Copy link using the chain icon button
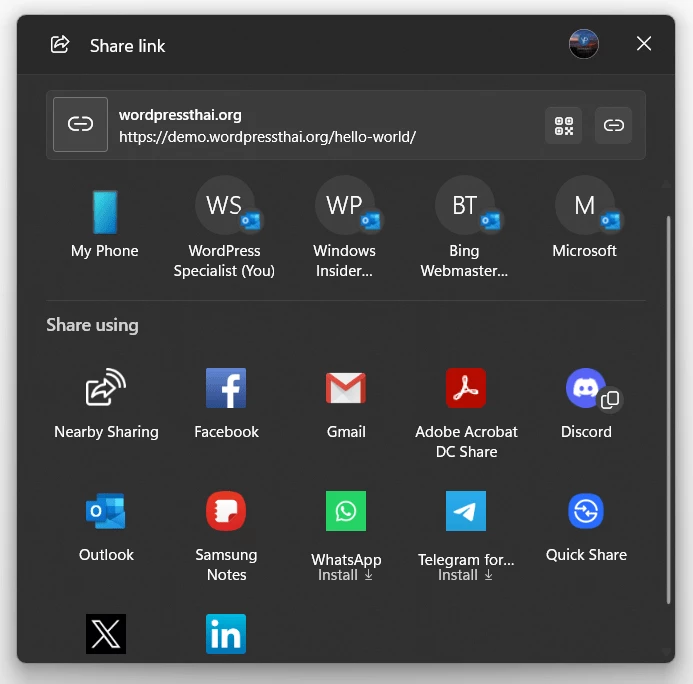693x684 pixels. 613,125
